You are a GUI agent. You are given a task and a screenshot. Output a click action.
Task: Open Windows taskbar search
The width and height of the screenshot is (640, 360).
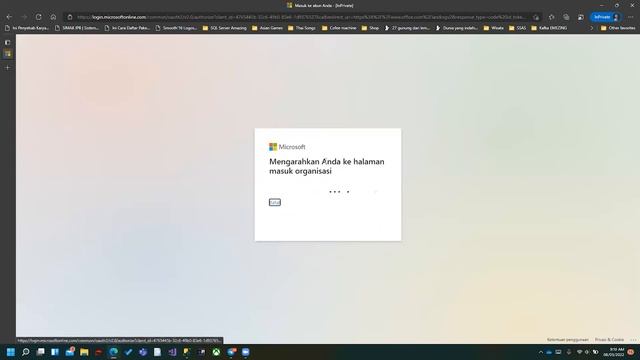coord(25,352)
